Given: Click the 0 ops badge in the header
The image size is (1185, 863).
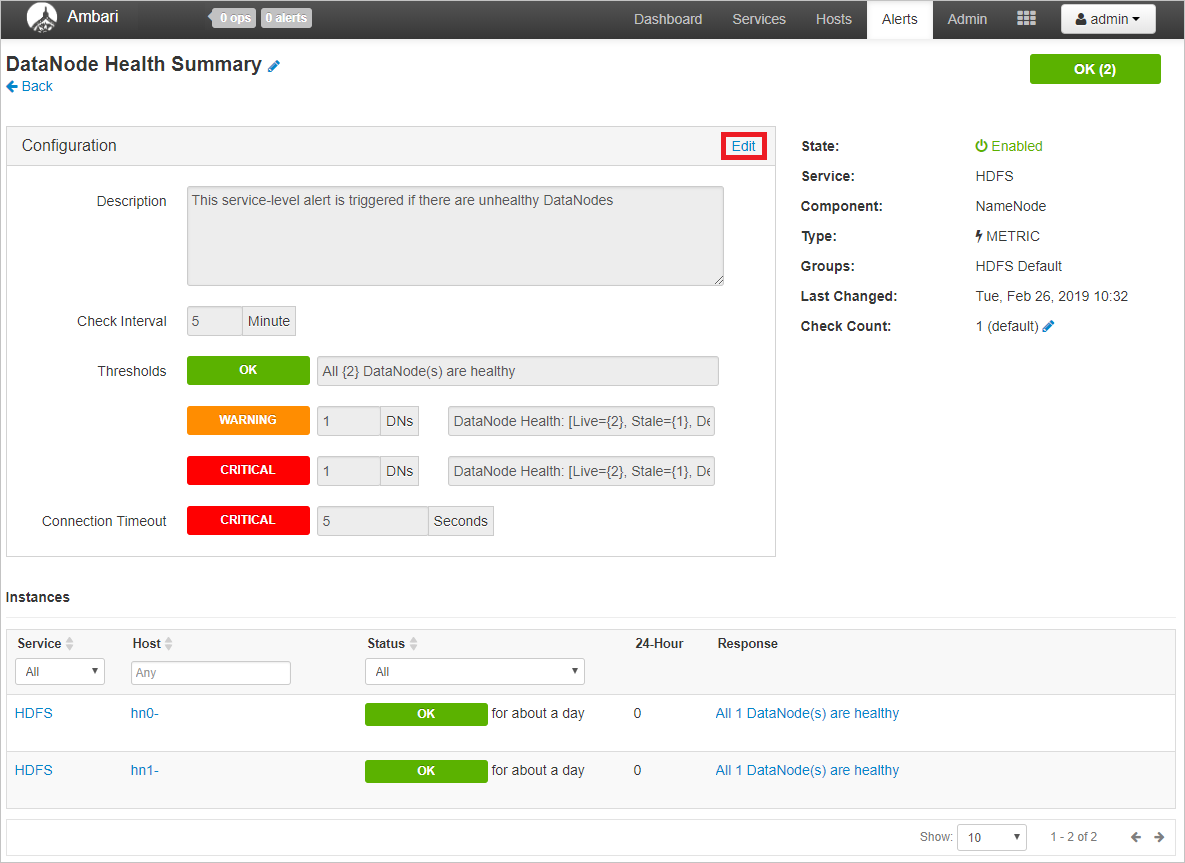Looking at the screenshot, I should tap(232, 17).
